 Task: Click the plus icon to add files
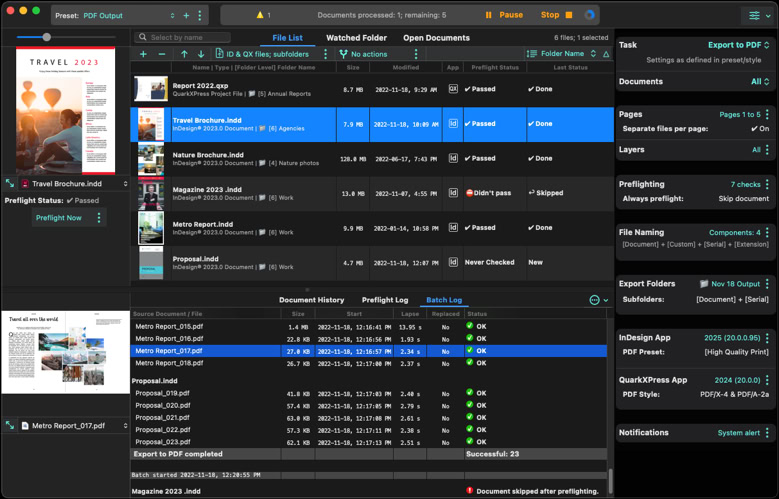pyautogui.click(x=143, y=54)
